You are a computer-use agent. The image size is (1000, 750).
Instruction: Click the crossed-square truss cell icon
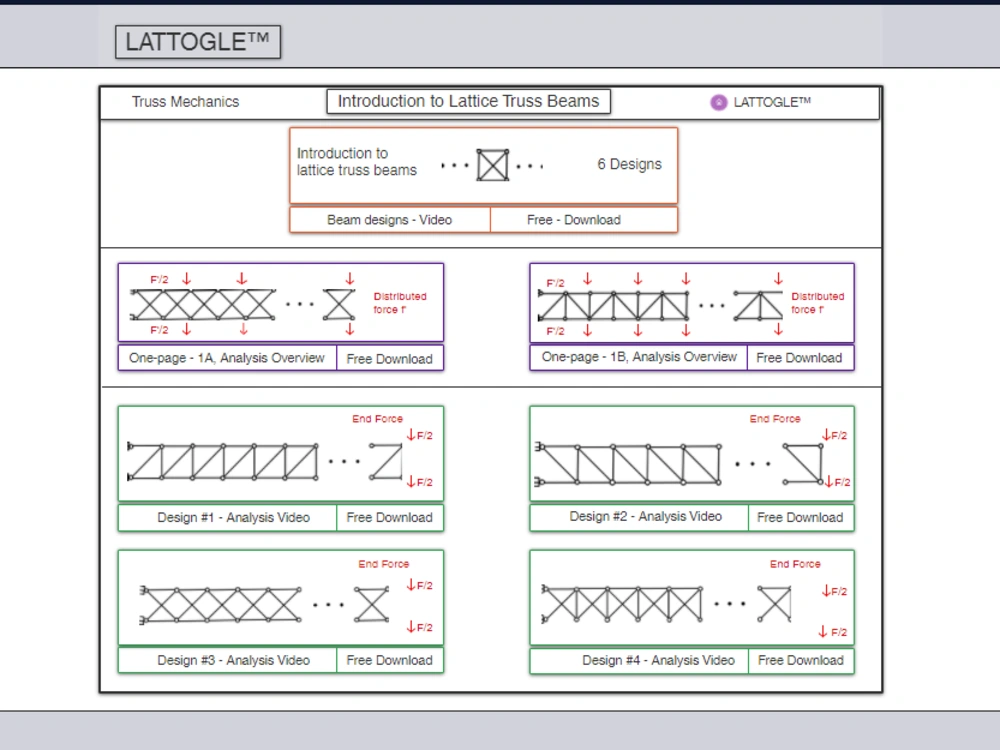tap(493, 165)
